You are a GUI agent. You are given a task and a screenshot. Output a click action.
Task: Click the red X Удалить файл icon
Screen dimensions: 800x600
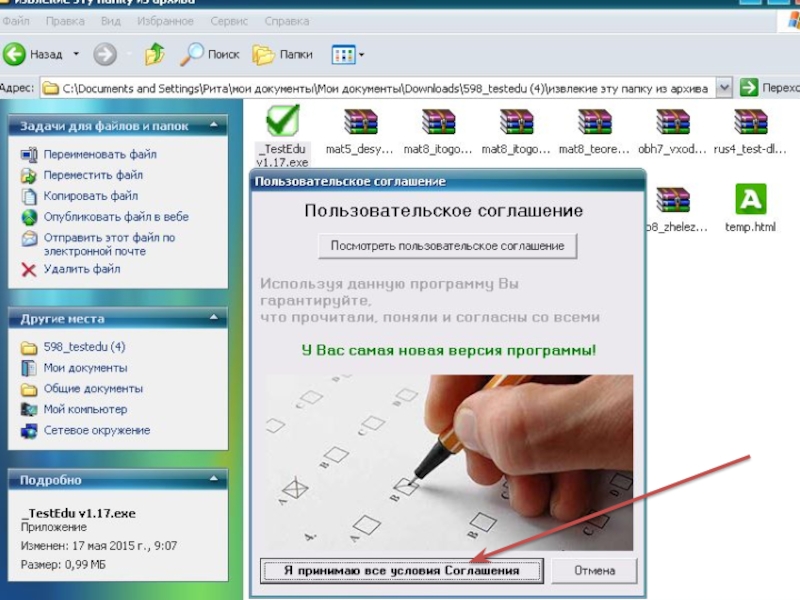(x=29, y=269)
